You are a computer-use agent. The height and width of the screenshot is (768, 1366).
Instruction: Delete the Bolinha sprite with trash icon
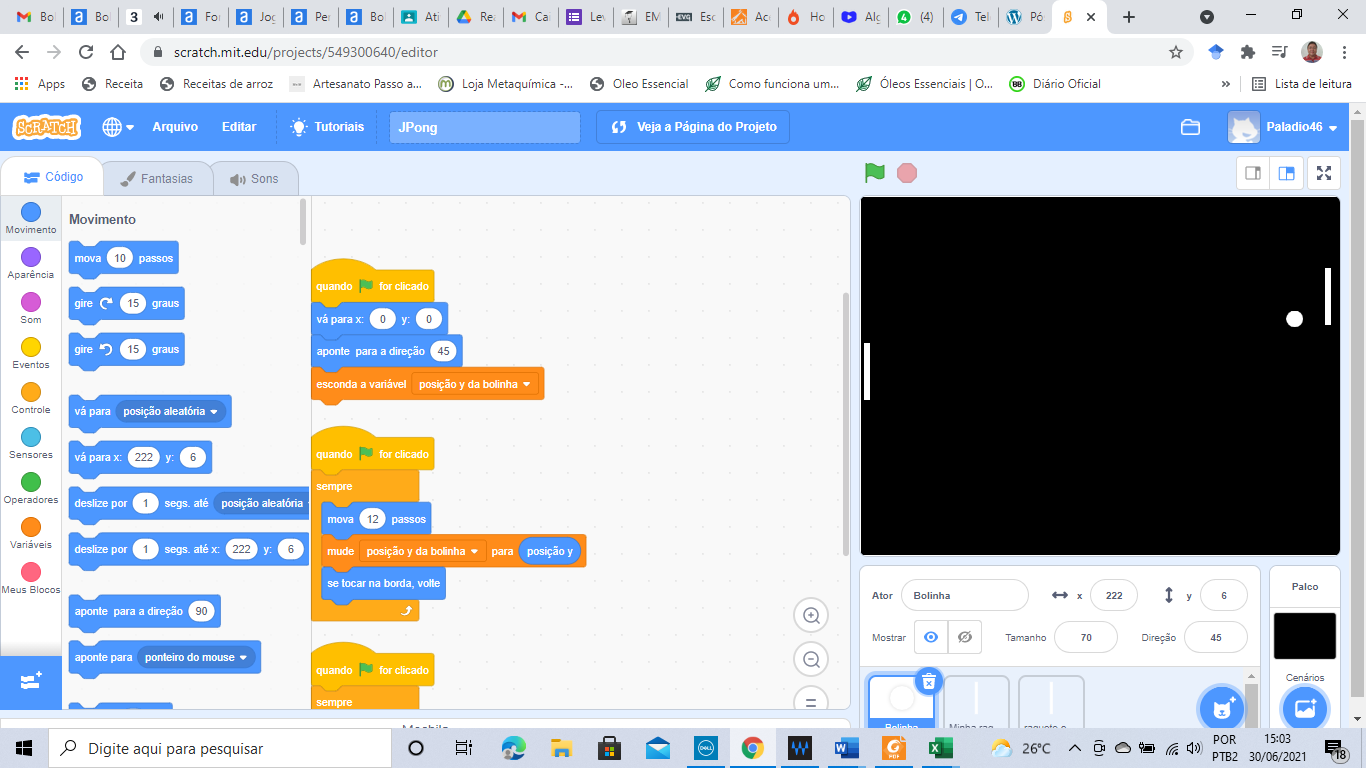pyautogui.click(x=929, y=681)
